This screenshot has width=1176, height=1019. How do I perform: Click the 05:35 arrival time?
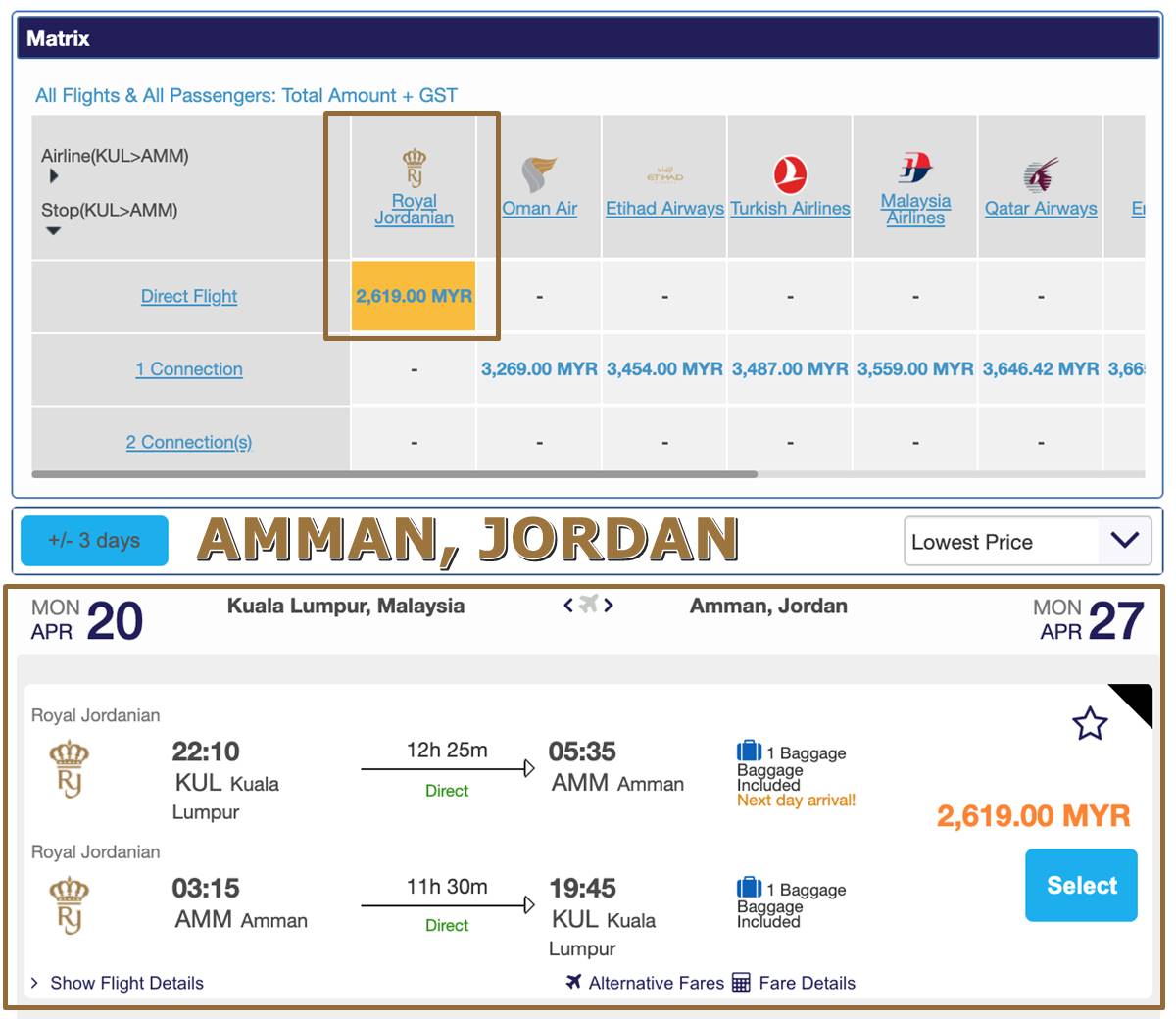tap(582, 752)
